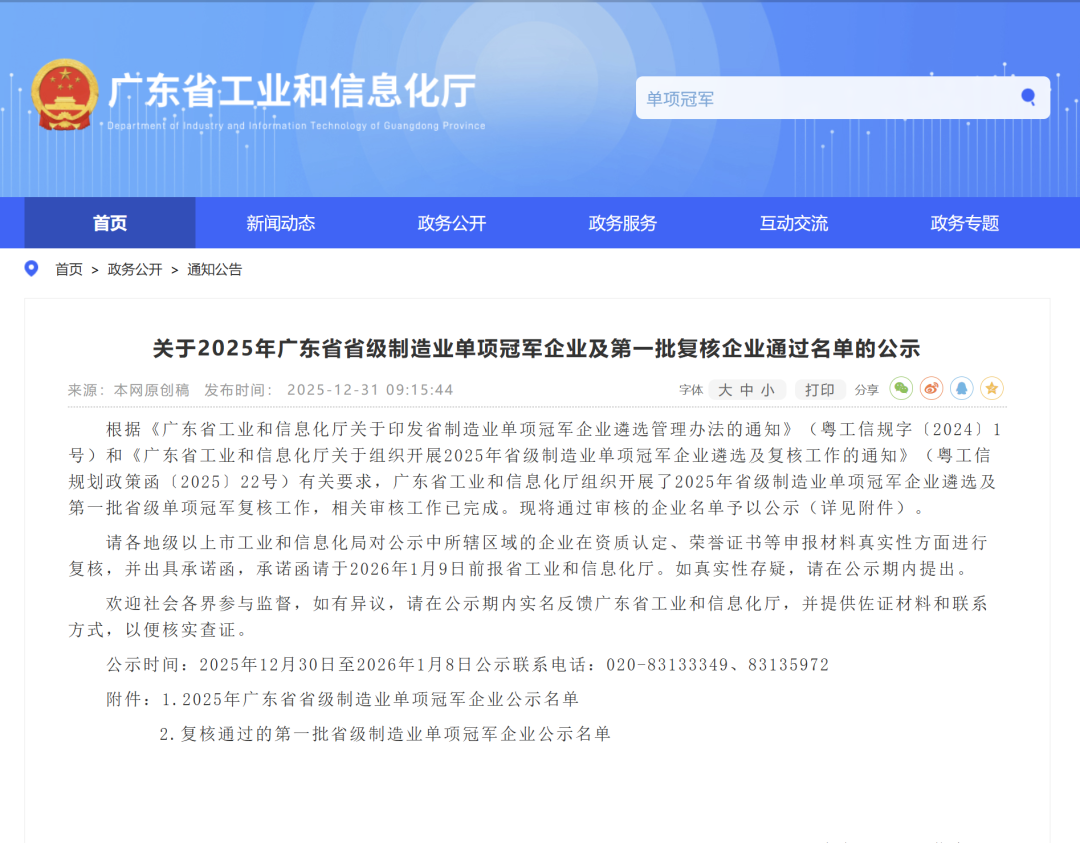The height and width of the screenshot is (843, 1080).
Task: Set font size to 大
Action: [x=725, y=391]
